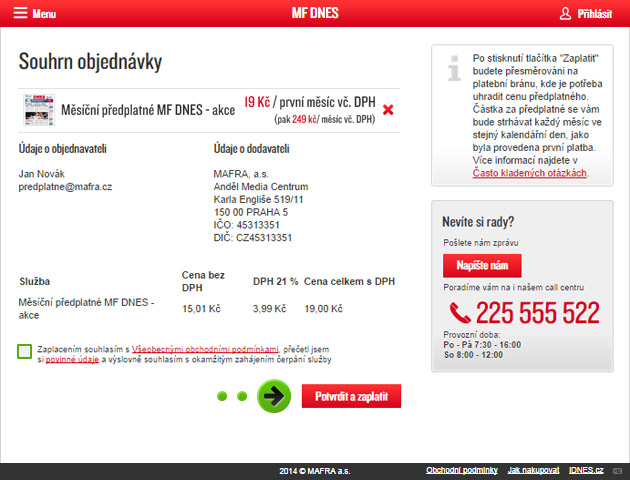
Task: Open Všeobecnými obchodními podmínkami link
Action: (205, 349)
